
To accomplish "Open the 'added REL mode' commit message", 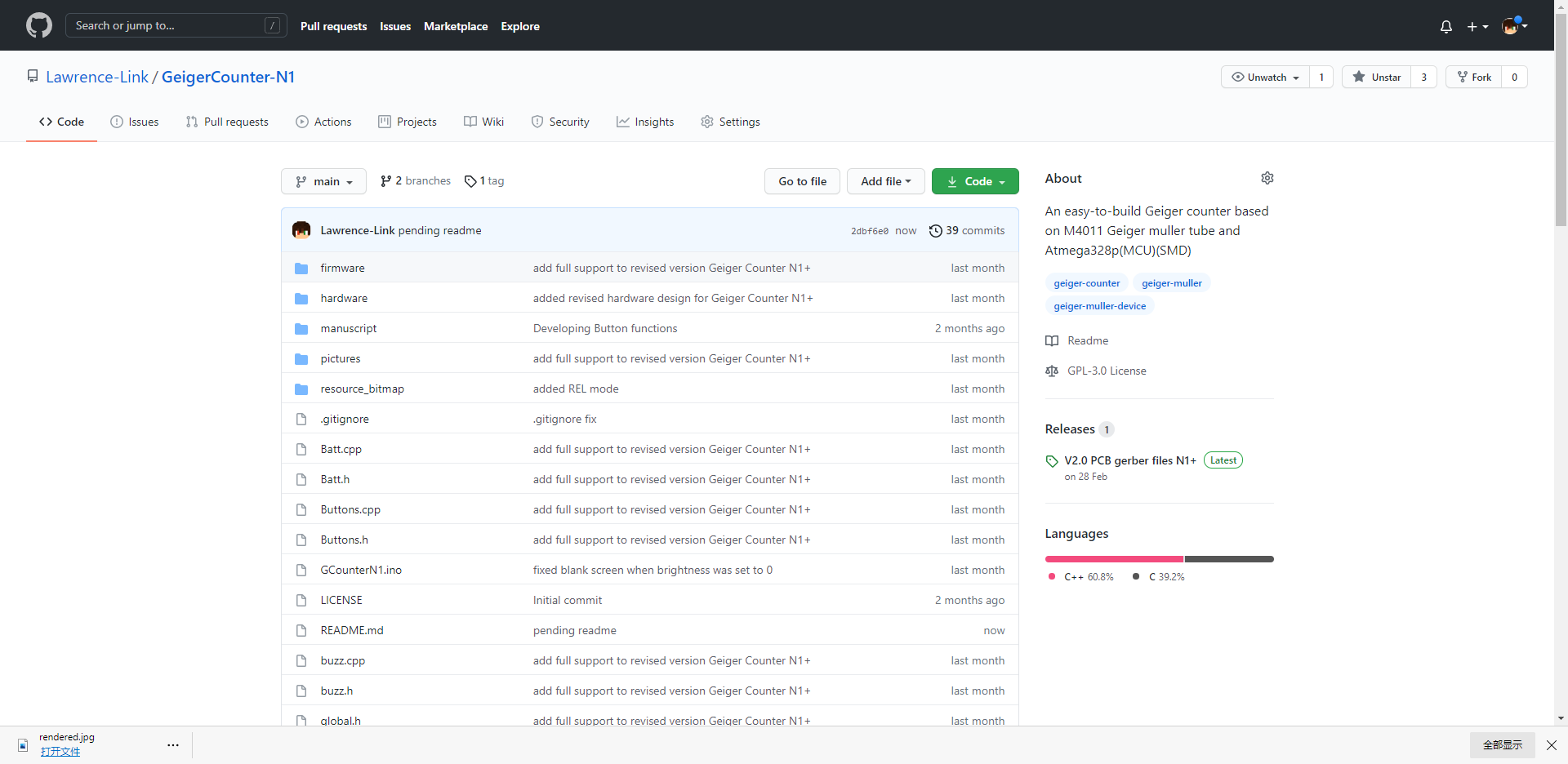I will coord(576,389).
